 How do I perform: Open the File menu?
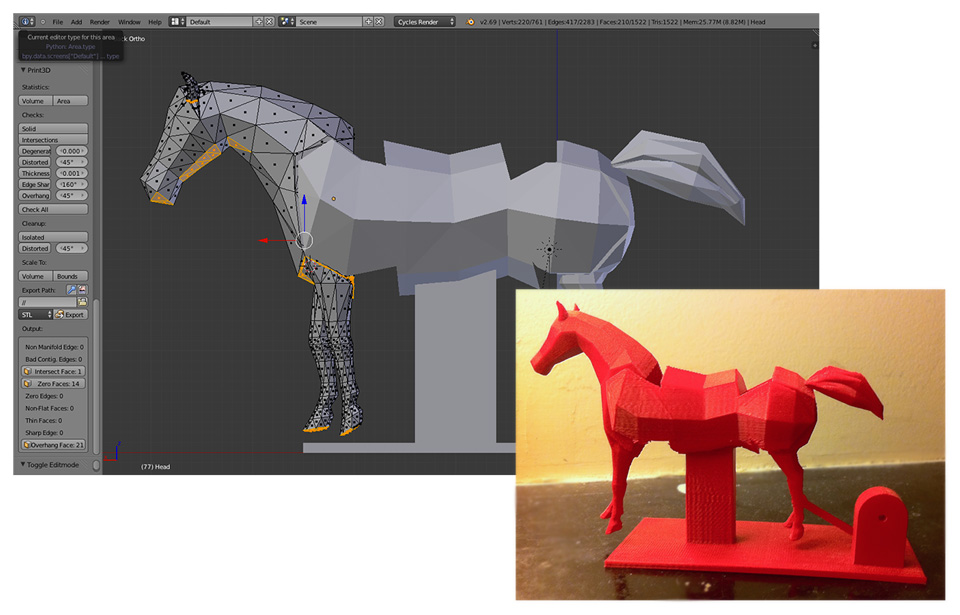tap(58, 22)
